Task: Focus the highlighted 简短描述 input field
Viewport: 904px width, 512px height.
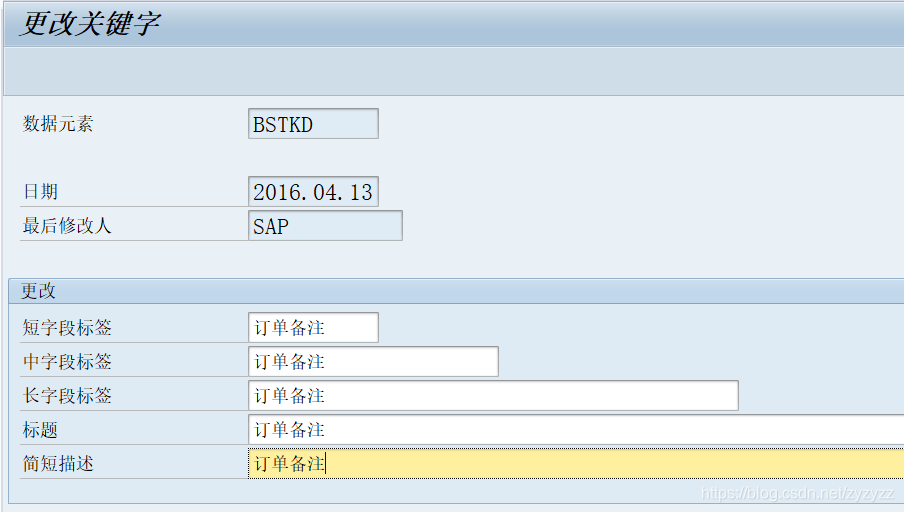Action: 576,464
